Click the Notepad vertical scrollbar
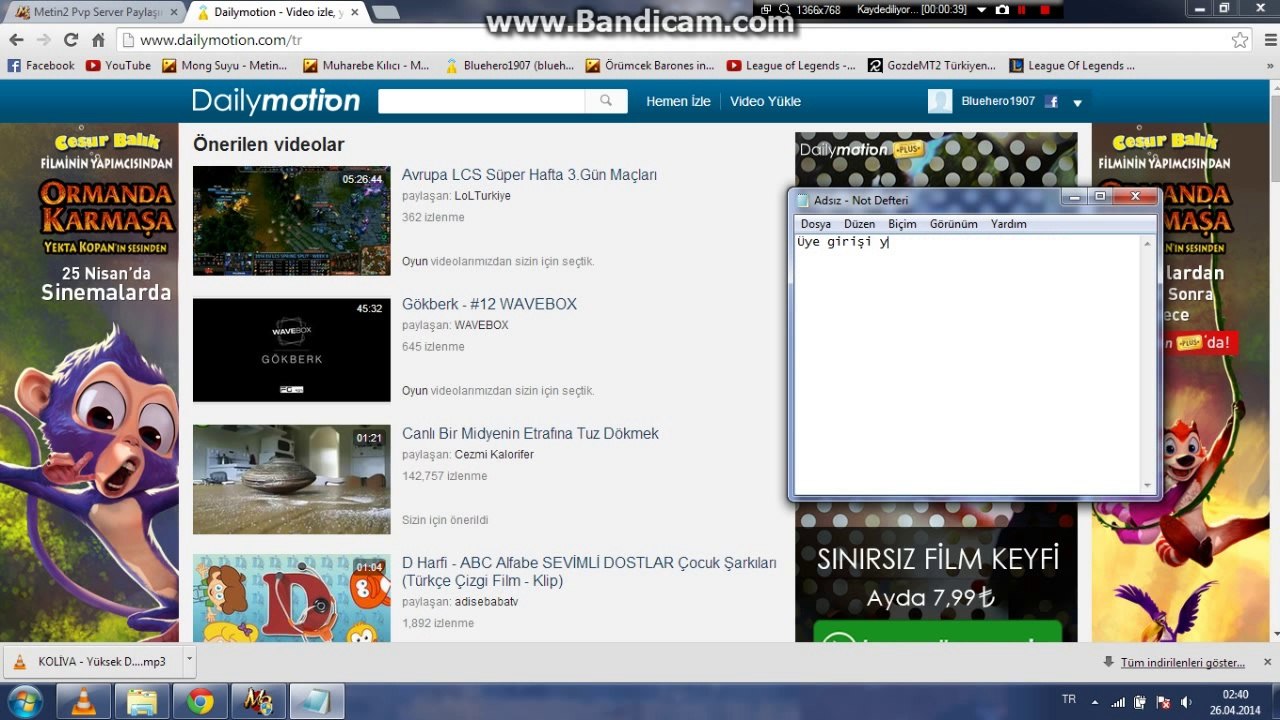This screenshot has width=1280, height=720. (x=1147, y=365)
